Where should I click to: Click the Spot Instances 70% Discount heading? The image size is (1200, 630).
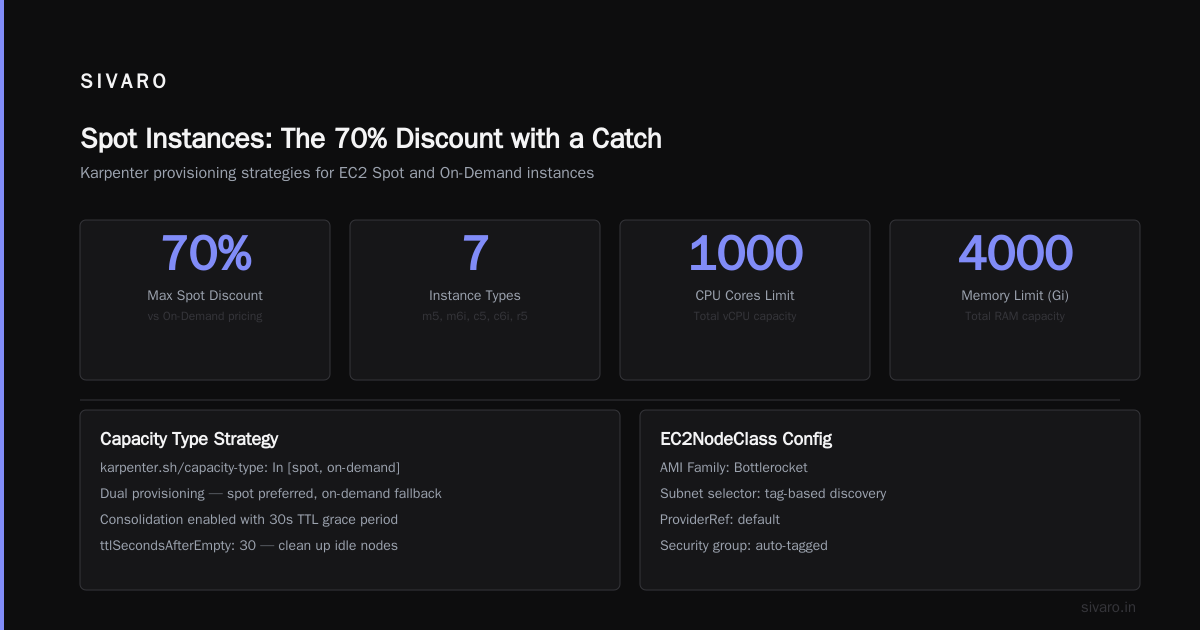(x=371, y=138)
